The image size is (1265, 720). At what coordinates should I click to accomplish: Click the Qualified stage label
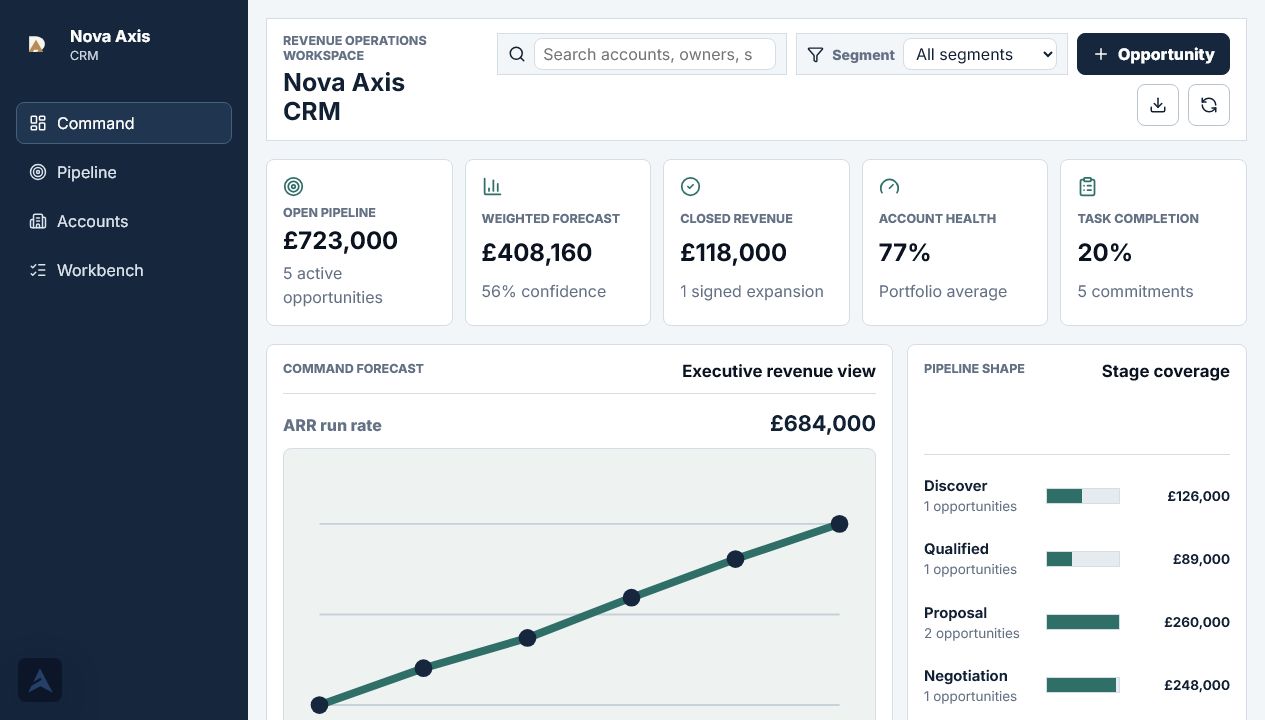pos(956,549)
